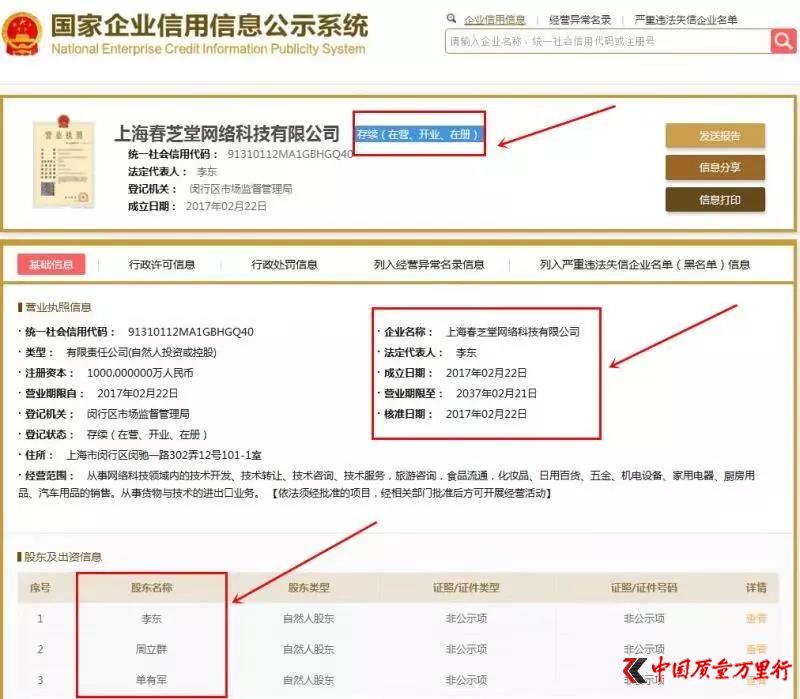
Task: Click shareholder name 周立群 in the table
Action: (x=152, y=649)
